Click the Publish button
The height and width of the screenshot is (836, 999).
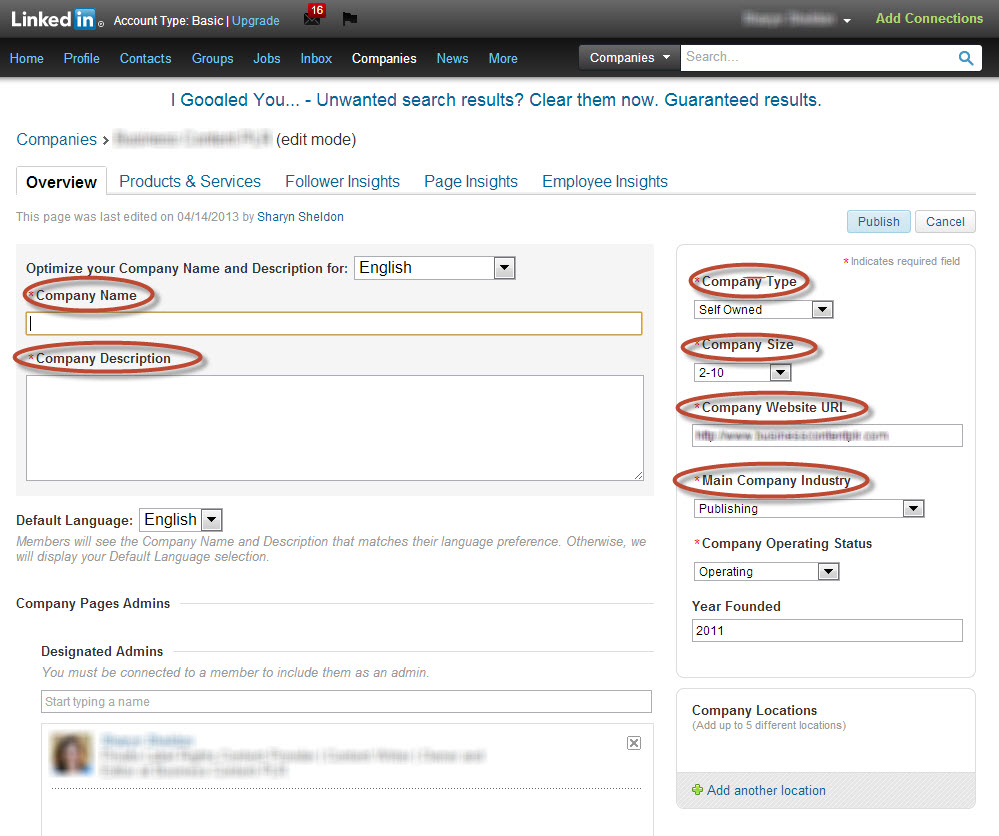[x=878, y=222]
